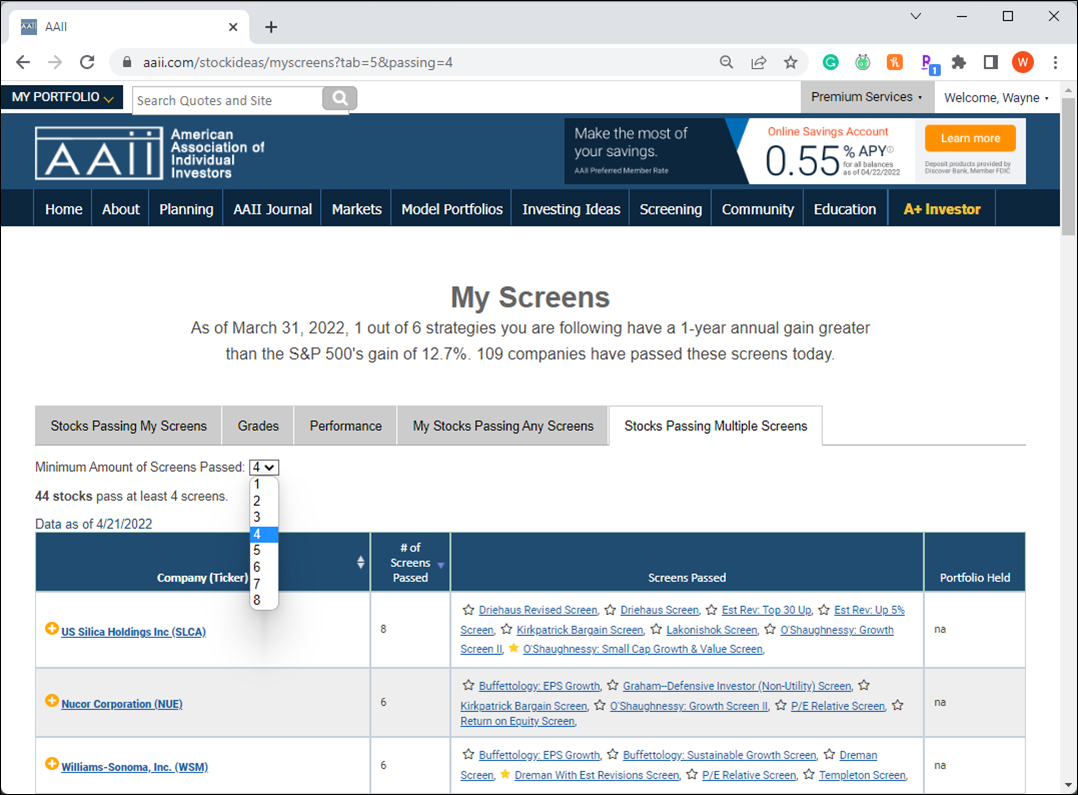Click the browser reload page icon
Viewport: 1078px width, 795px height.
(x=87, y=62)
